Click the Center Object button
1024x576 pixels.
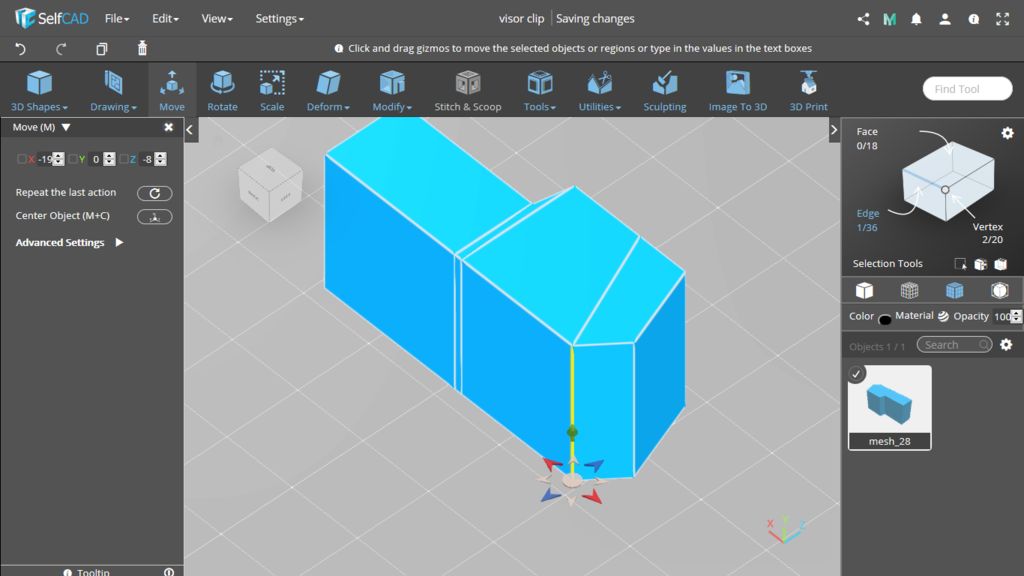click(x=155, y=217)
